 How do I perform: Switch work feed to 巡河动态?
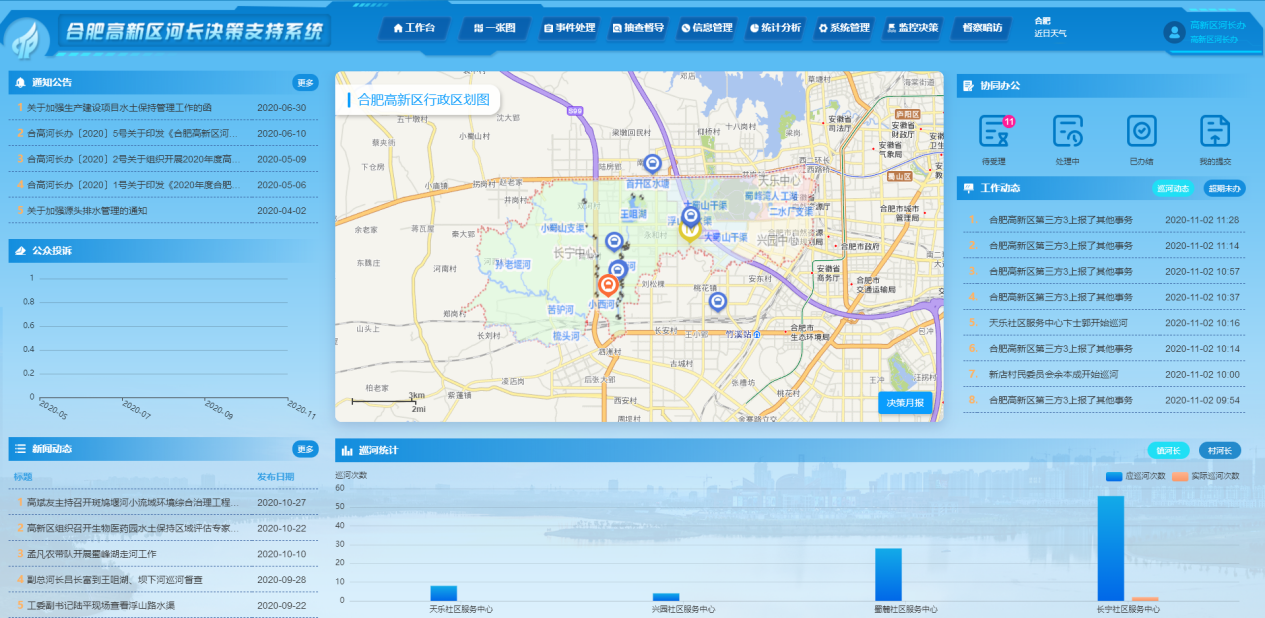point(1172,188)
